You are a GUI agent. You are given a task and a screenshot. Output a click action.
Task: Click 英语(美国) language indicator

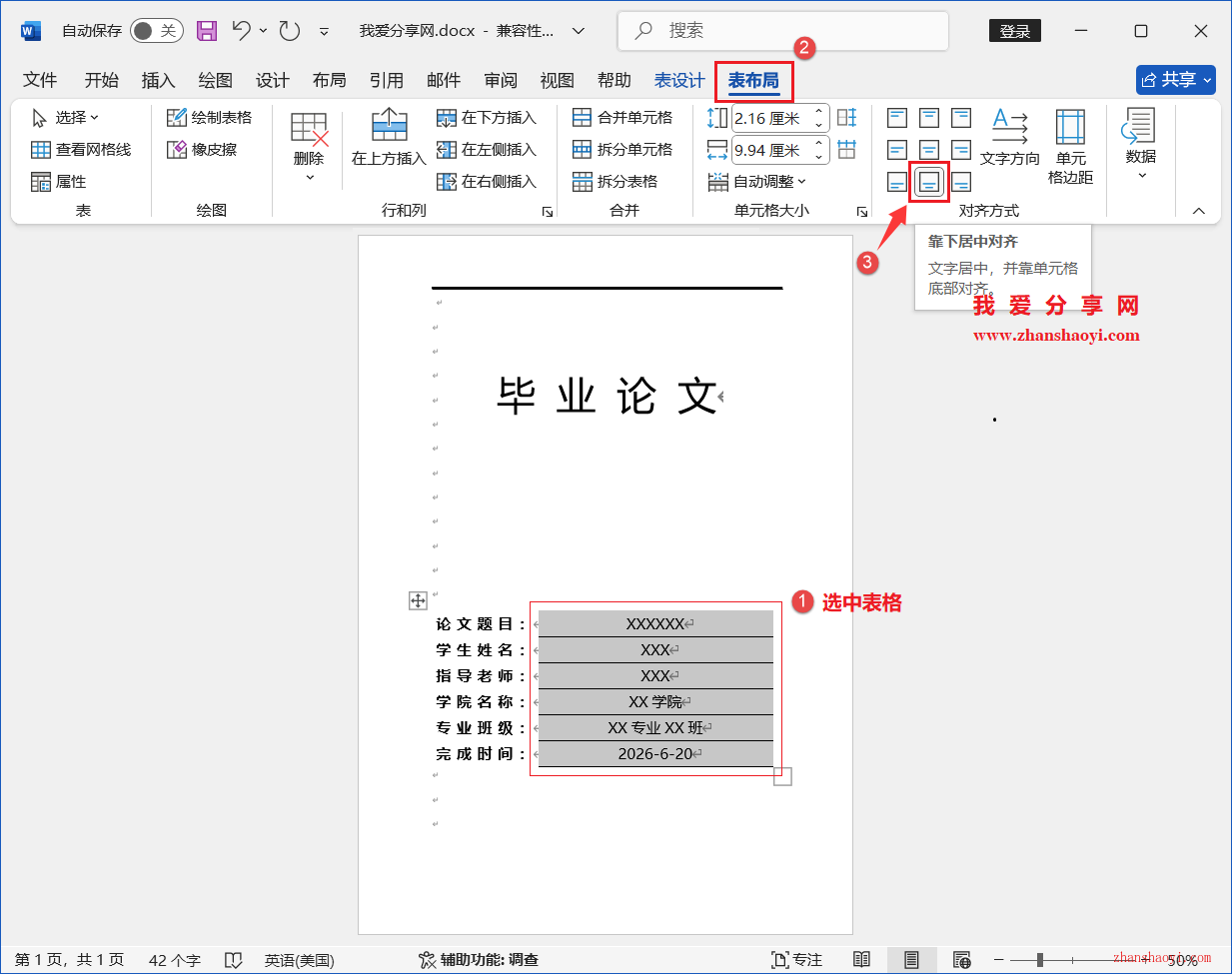(x=300, y=960)
